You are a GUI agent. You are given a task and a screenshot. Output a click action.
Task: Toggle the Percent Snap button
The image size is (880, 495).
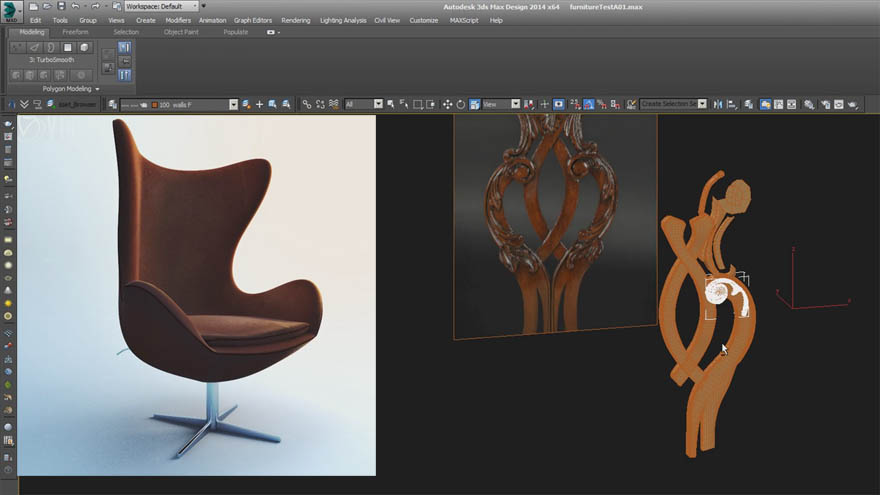602,104
